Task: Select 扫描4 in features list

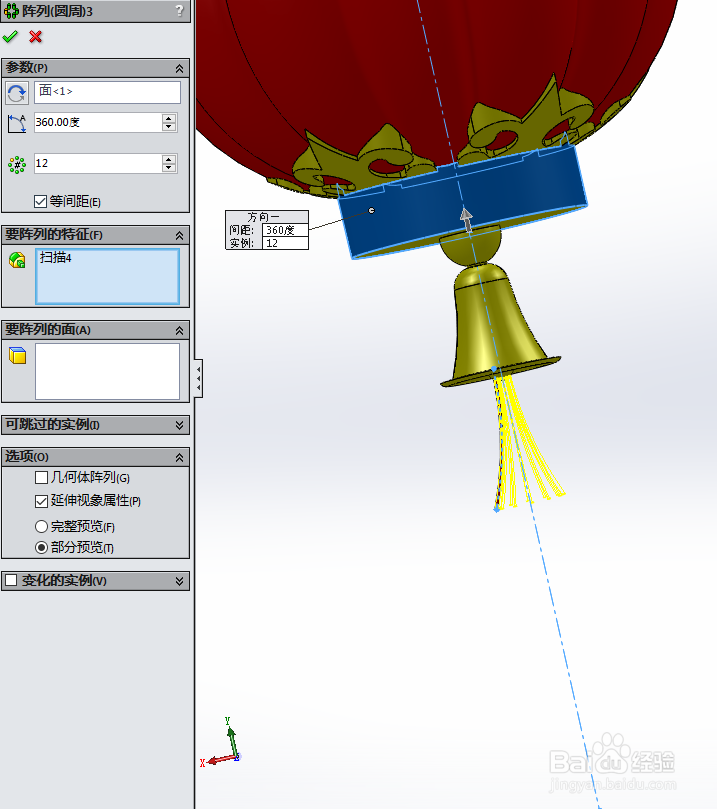Action: [x=56, y=257]
